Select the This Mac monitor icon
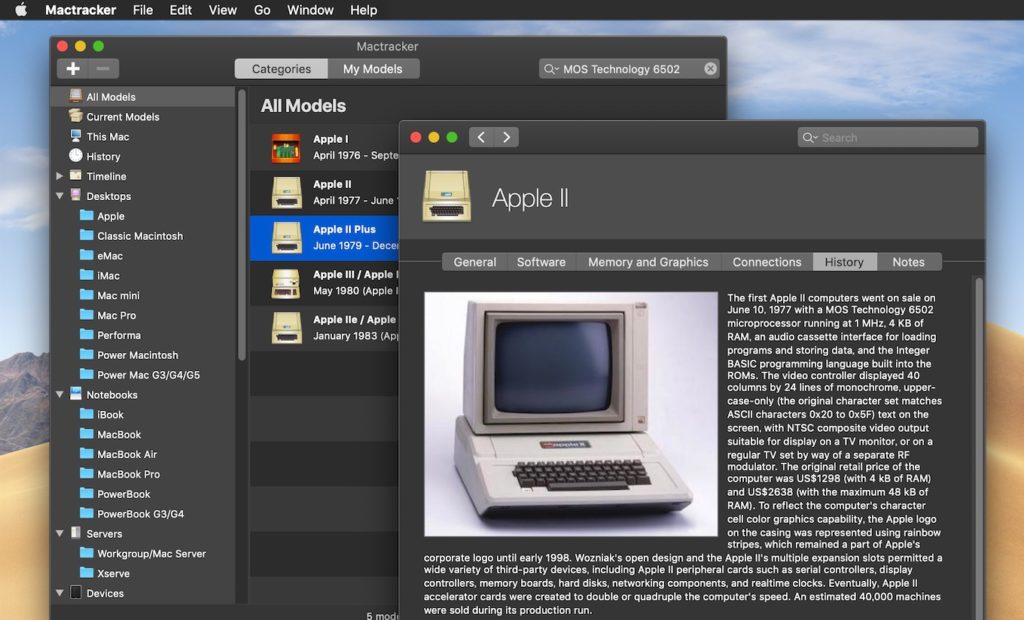This screenshot has height=620, width=1024. click(x=76, y=136)
